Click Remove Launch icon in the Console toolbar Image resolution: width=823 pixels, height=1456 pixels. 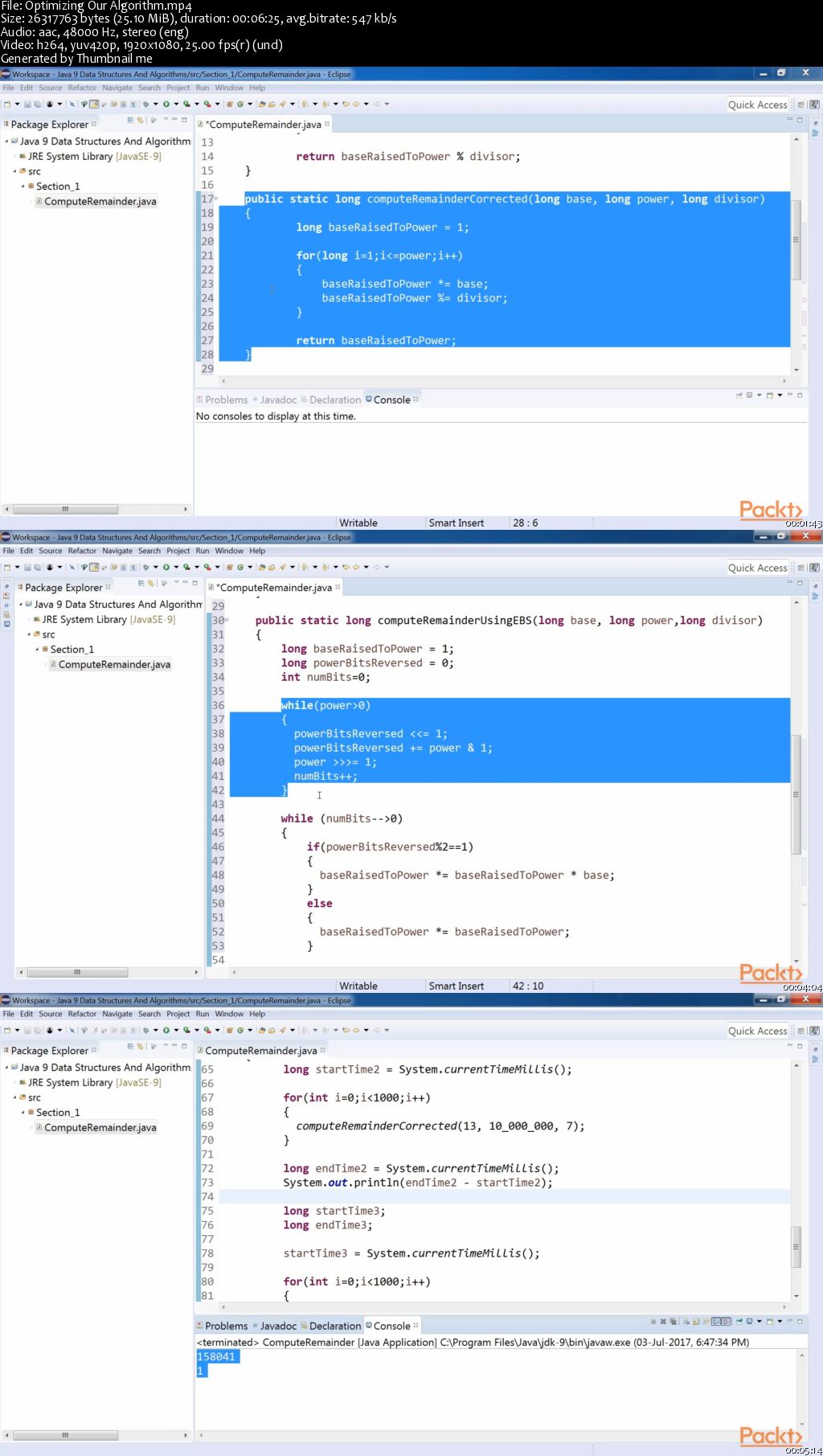point(663,1321)
